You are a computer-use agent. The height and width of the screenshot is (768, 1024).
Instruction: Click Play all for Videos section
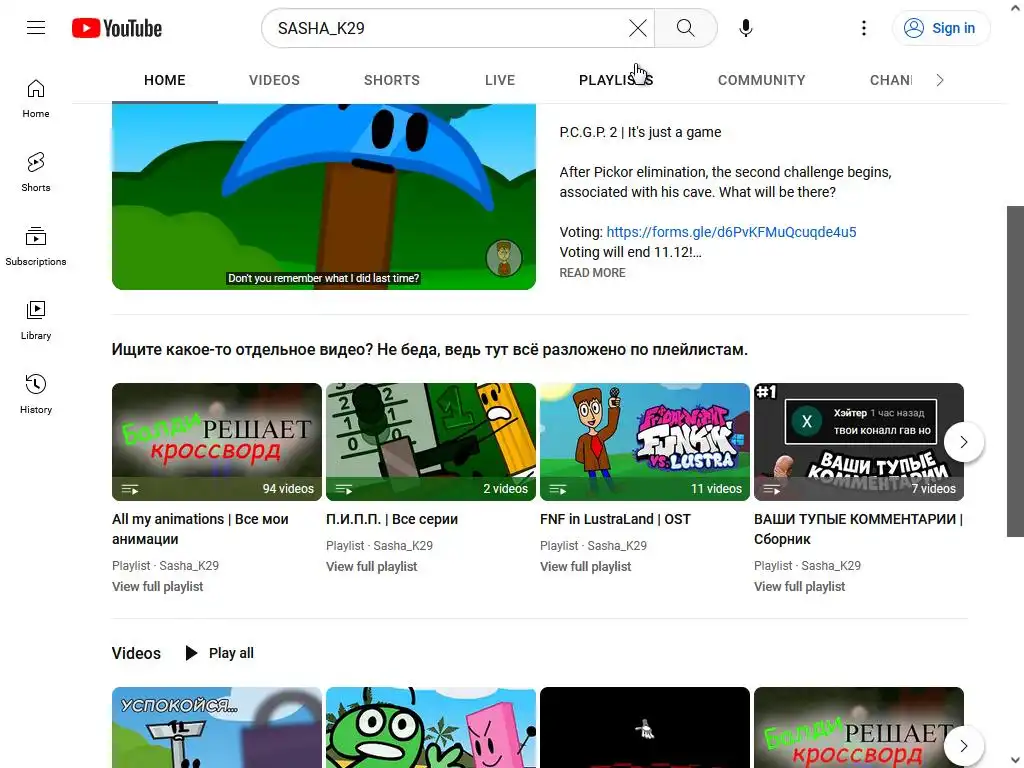[x=219, y=653]
